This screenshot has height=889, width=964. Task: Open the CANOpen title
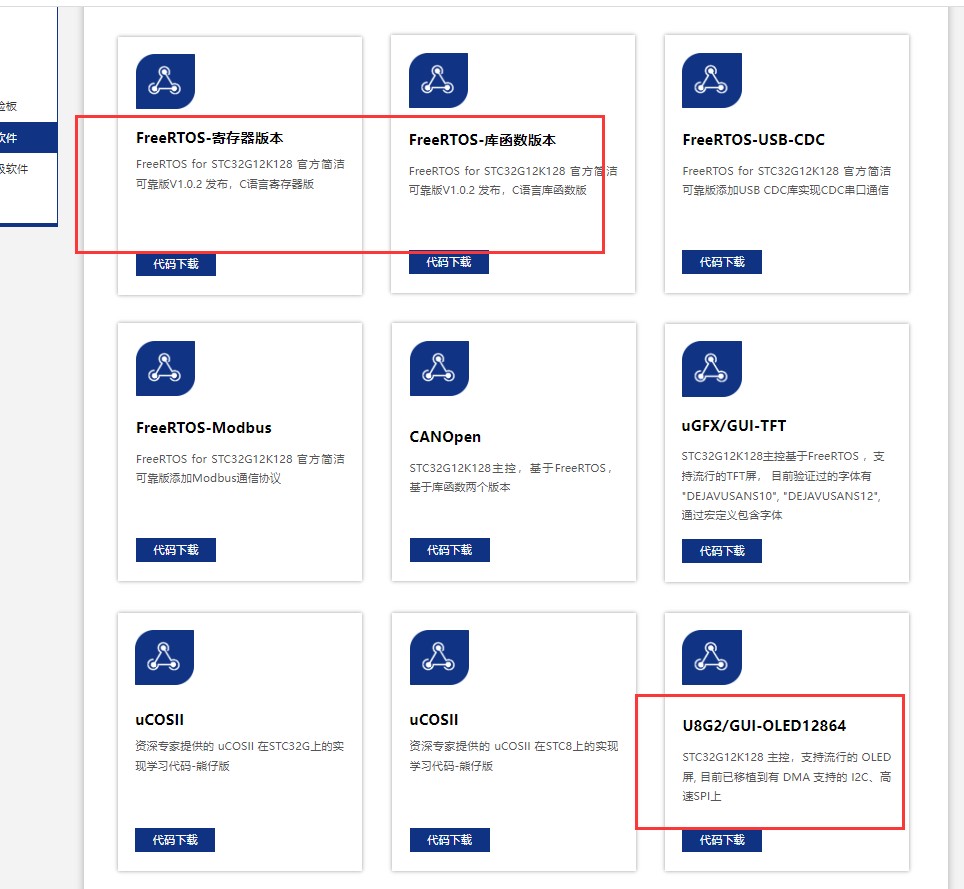[x=445, y=437]
